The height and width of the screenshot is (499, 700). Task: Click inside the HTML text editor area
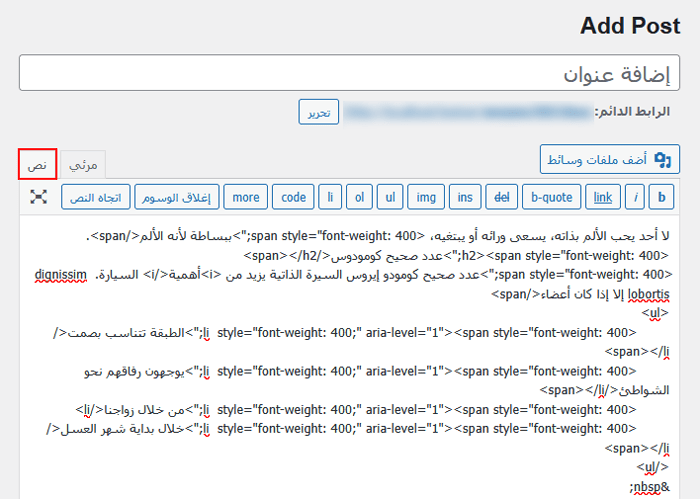coord(349,357)
